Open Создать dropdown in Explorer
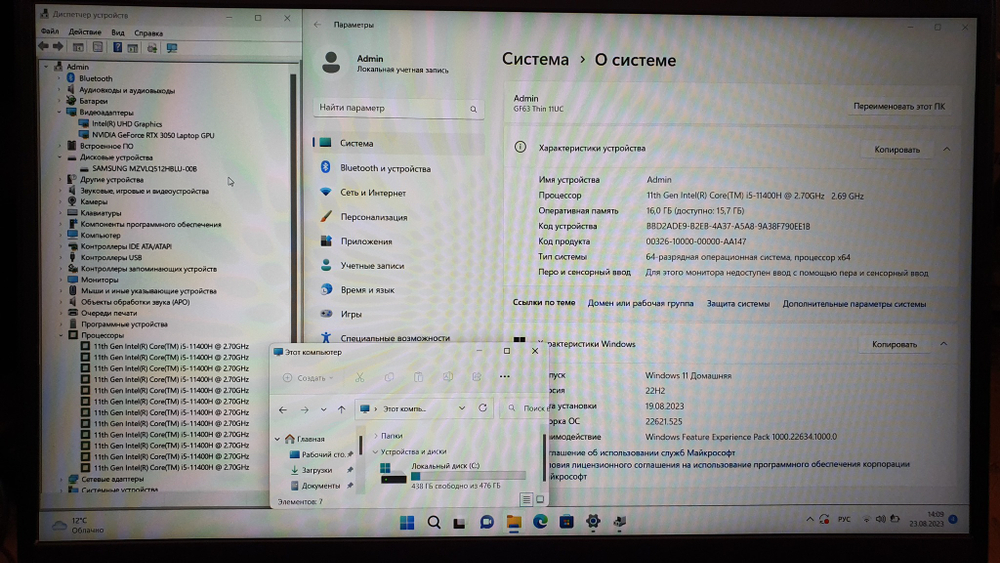The width and height of the screenshot is (1000, 563). tap(308, 377)
